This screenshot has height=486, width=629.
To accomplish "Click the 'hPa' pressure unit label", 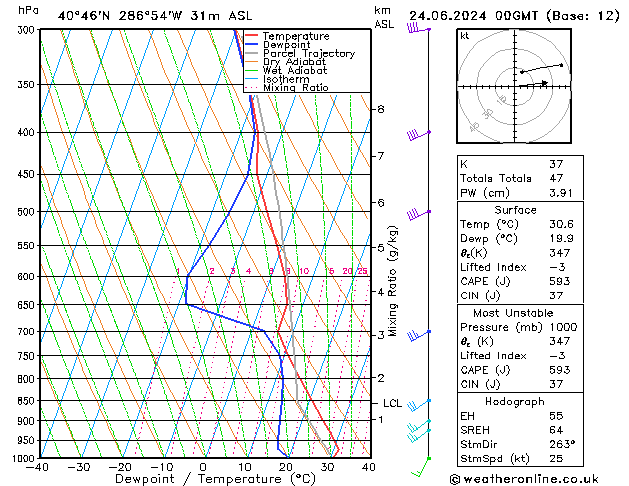I will coord(28,10).
